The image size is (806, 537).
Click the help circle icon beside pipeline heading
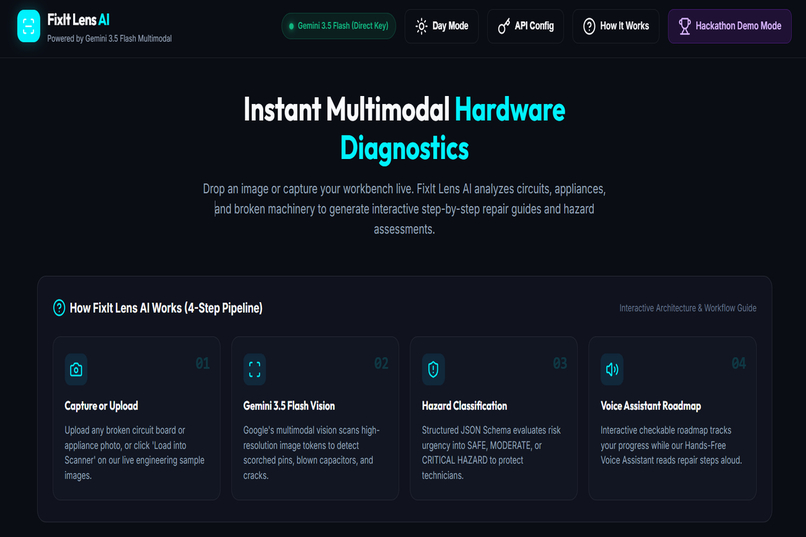(x=59, y=308)
